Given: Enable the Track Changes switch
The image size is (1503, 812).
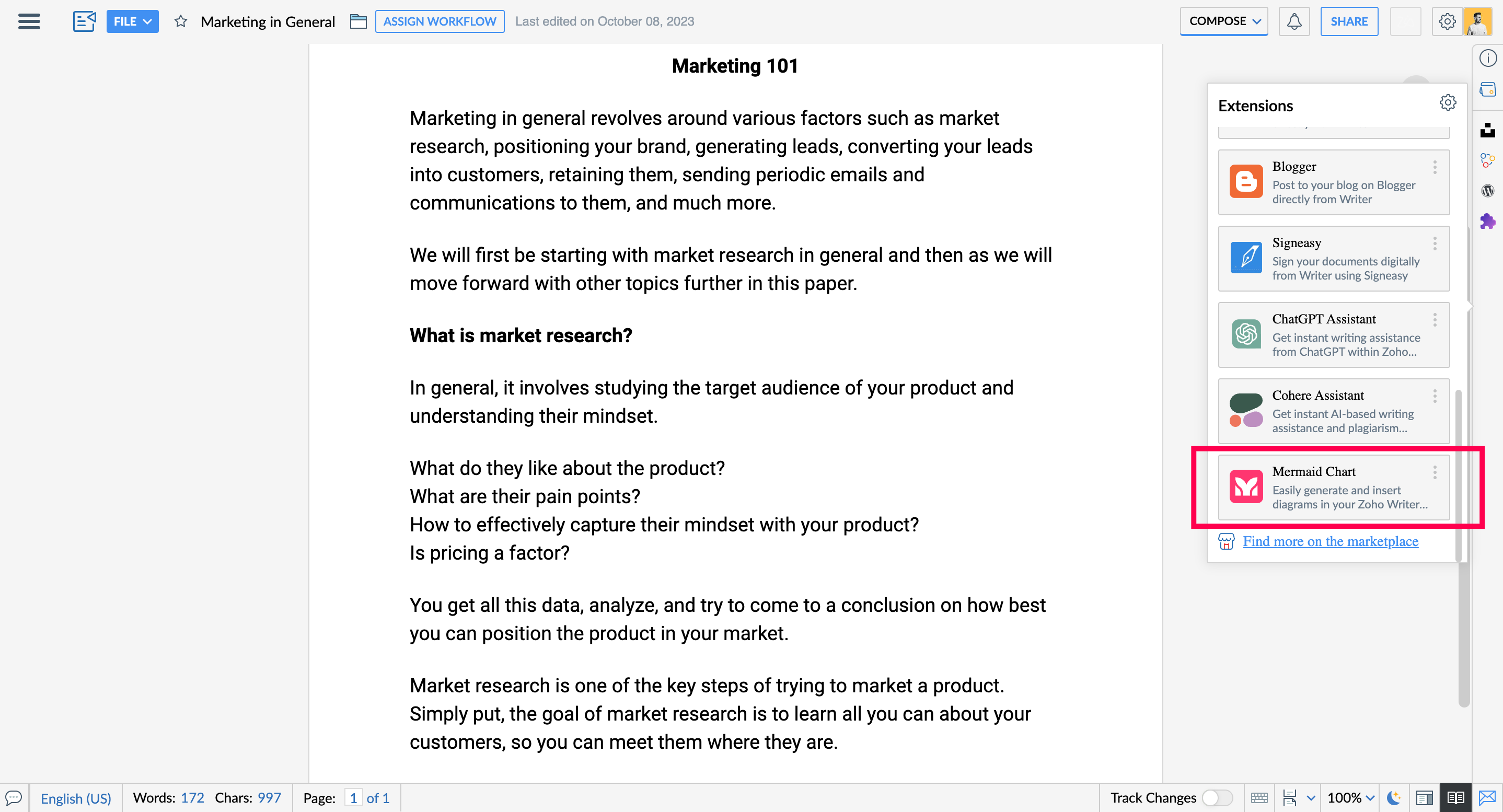Looking at the screenshot, I should coord(1218,797).
